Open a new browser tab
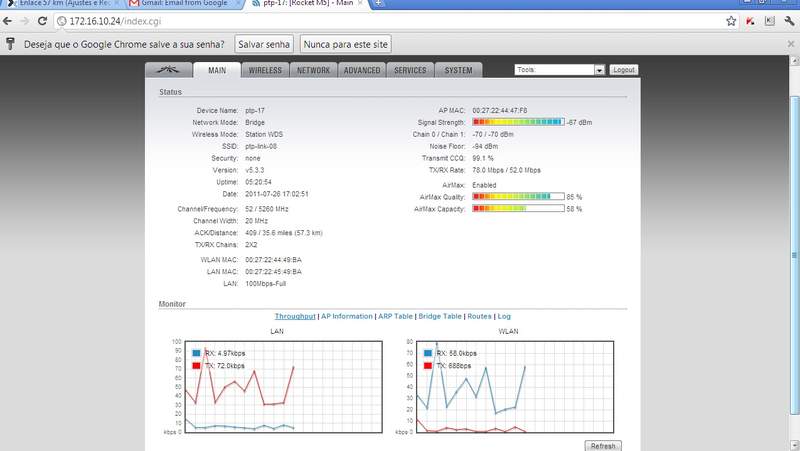This screenshot has width=800, height=451. pyautogui.click(x=379, y=3)
